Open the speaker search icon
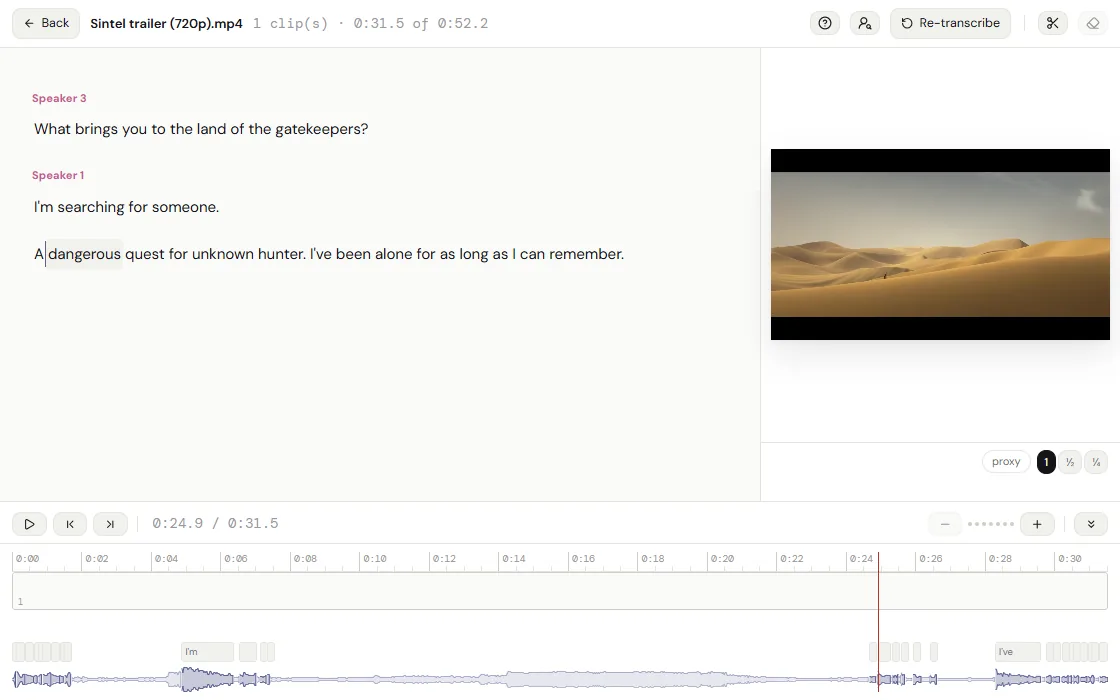Viewport: 1120px width, 700px height. 864,23
